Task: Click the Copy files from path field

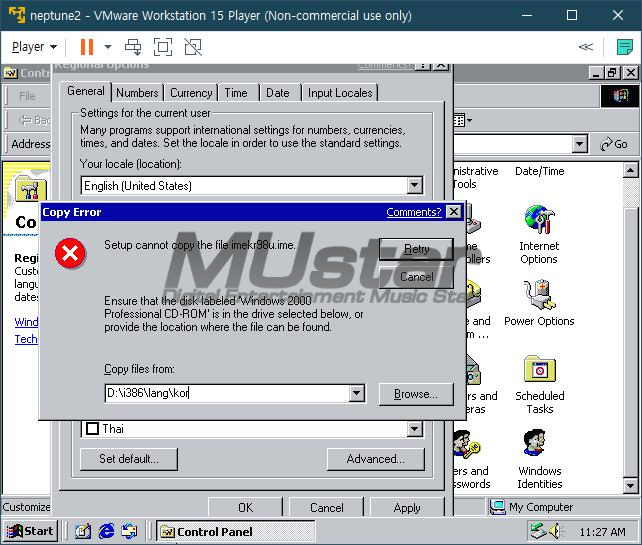Action: coord(227,393)
